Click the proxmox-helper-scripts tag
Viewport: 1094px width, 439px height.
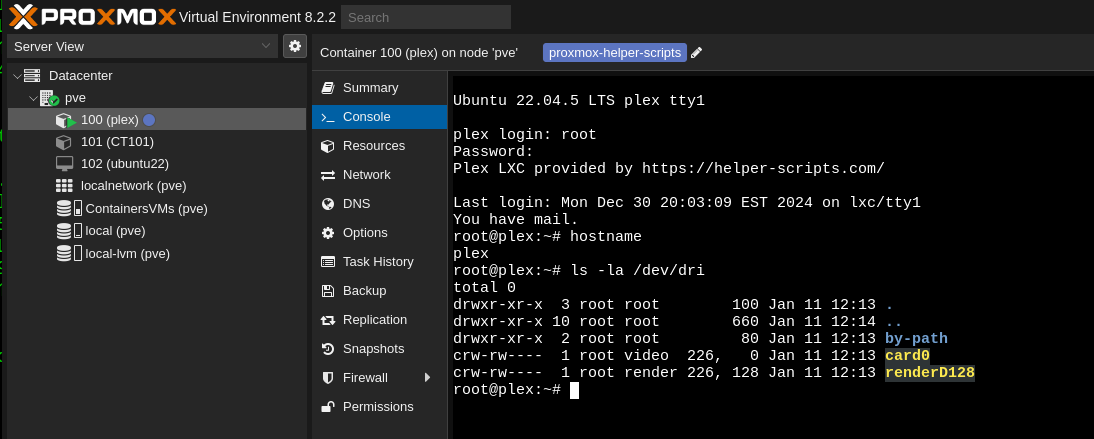[615, 53]
